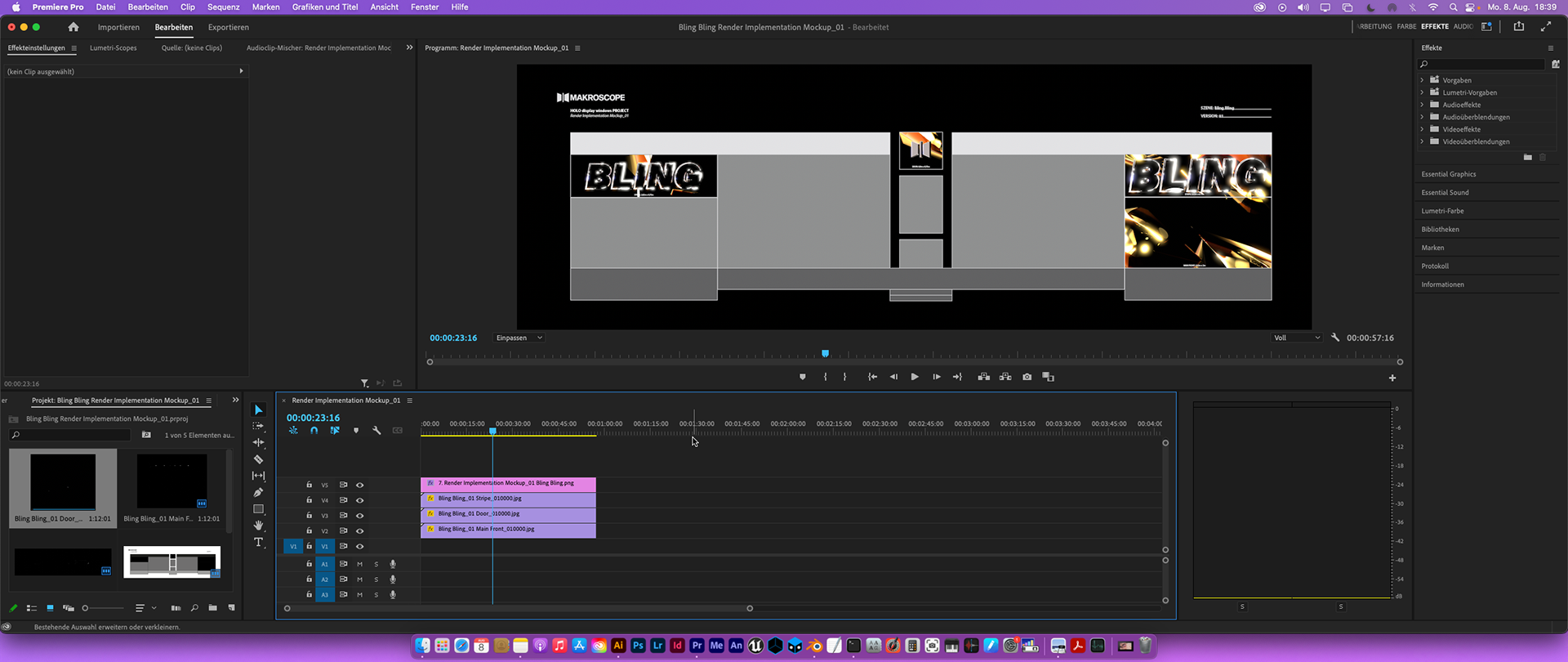Click the new item icon in project panel

coord(231,608)
